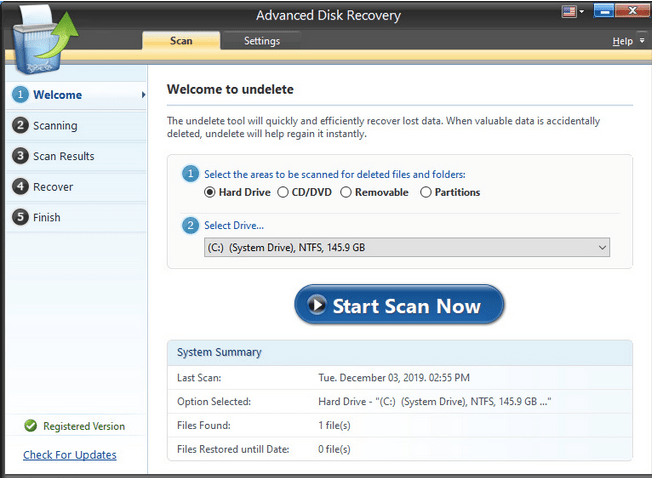
Task: Click the step 5 icon beside Finish
Action: (x=20, y=217)
